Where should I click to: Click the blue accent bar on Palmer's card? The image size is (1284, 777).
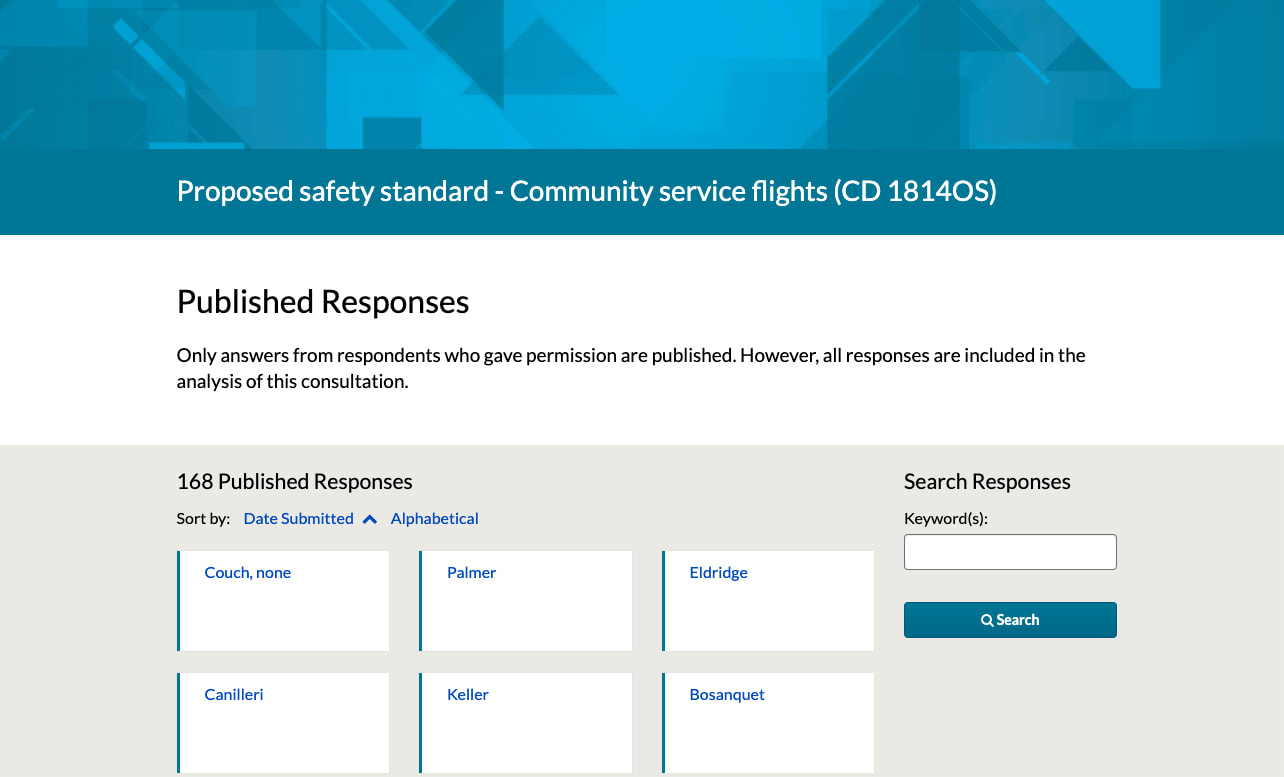click(x=421, y=600)
